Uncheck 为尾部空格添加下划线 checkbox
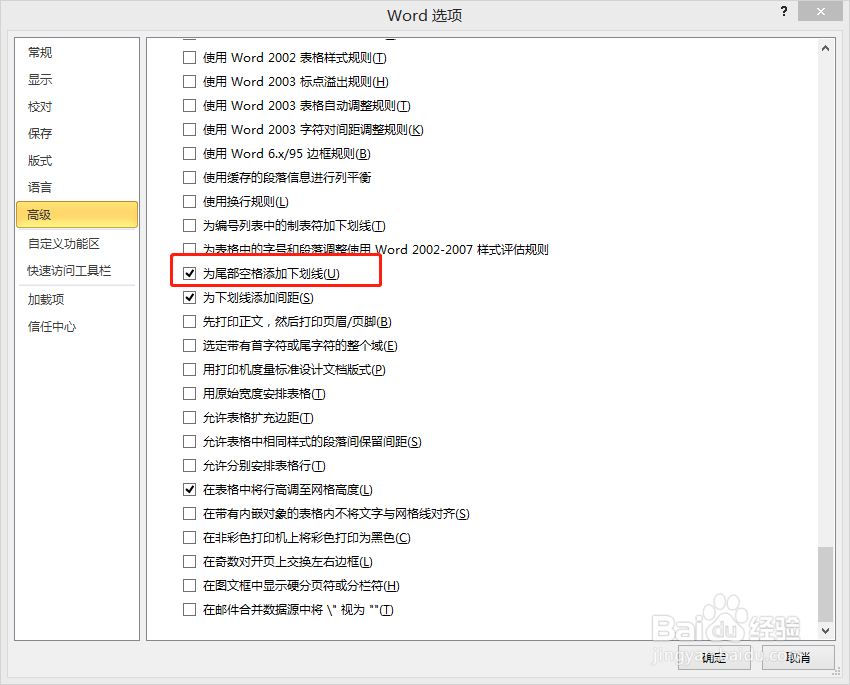850x685 pixels. 189,274
